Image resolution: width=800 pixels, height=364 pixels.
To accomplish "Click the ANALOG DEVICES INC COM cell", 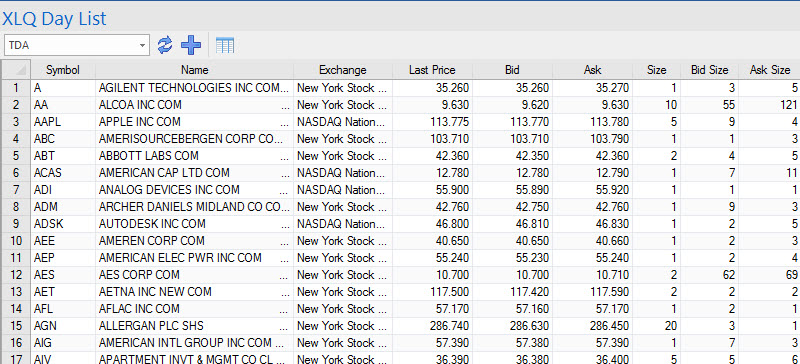I will tap(194, 190).
